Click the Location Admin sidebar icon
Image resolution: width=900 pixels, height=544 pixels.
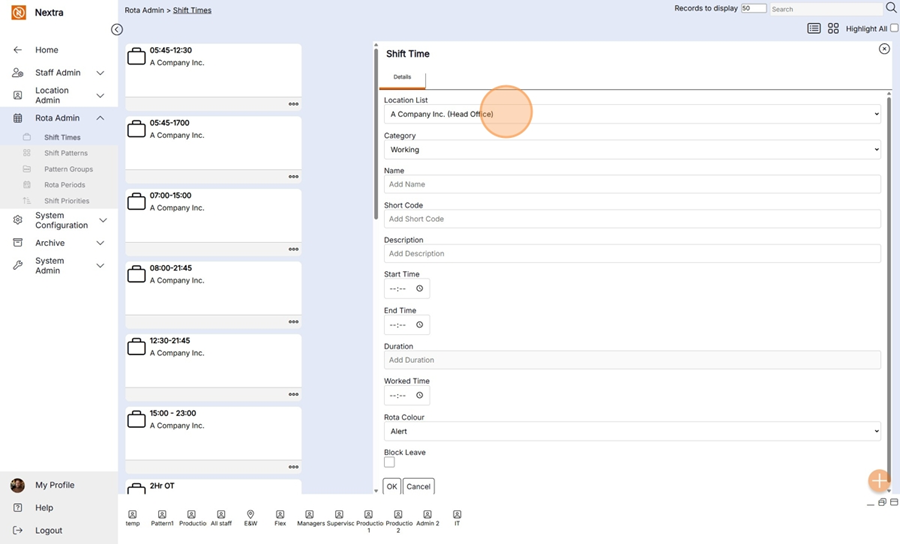18,95
